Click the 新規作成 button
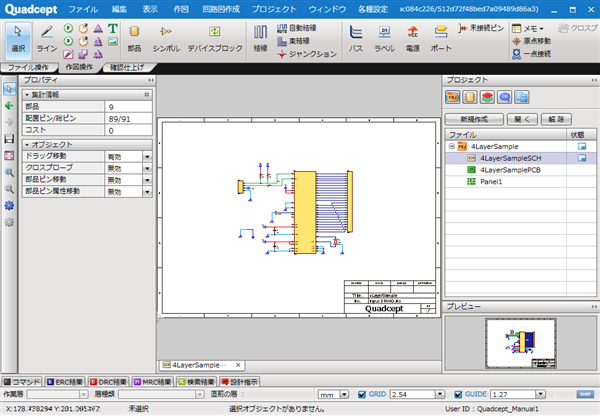Viewport: 600px width, 416px height. pyautogui.click(x=474, y=119)
